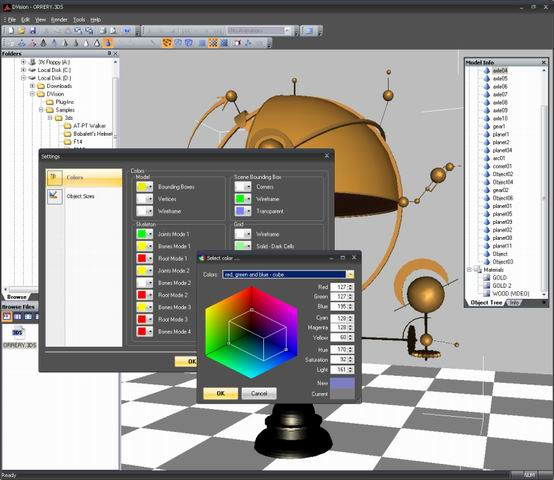Click the New color preview swatch
Image resolution: width=554 pixels, height=480 pixels.
point(342,383)
